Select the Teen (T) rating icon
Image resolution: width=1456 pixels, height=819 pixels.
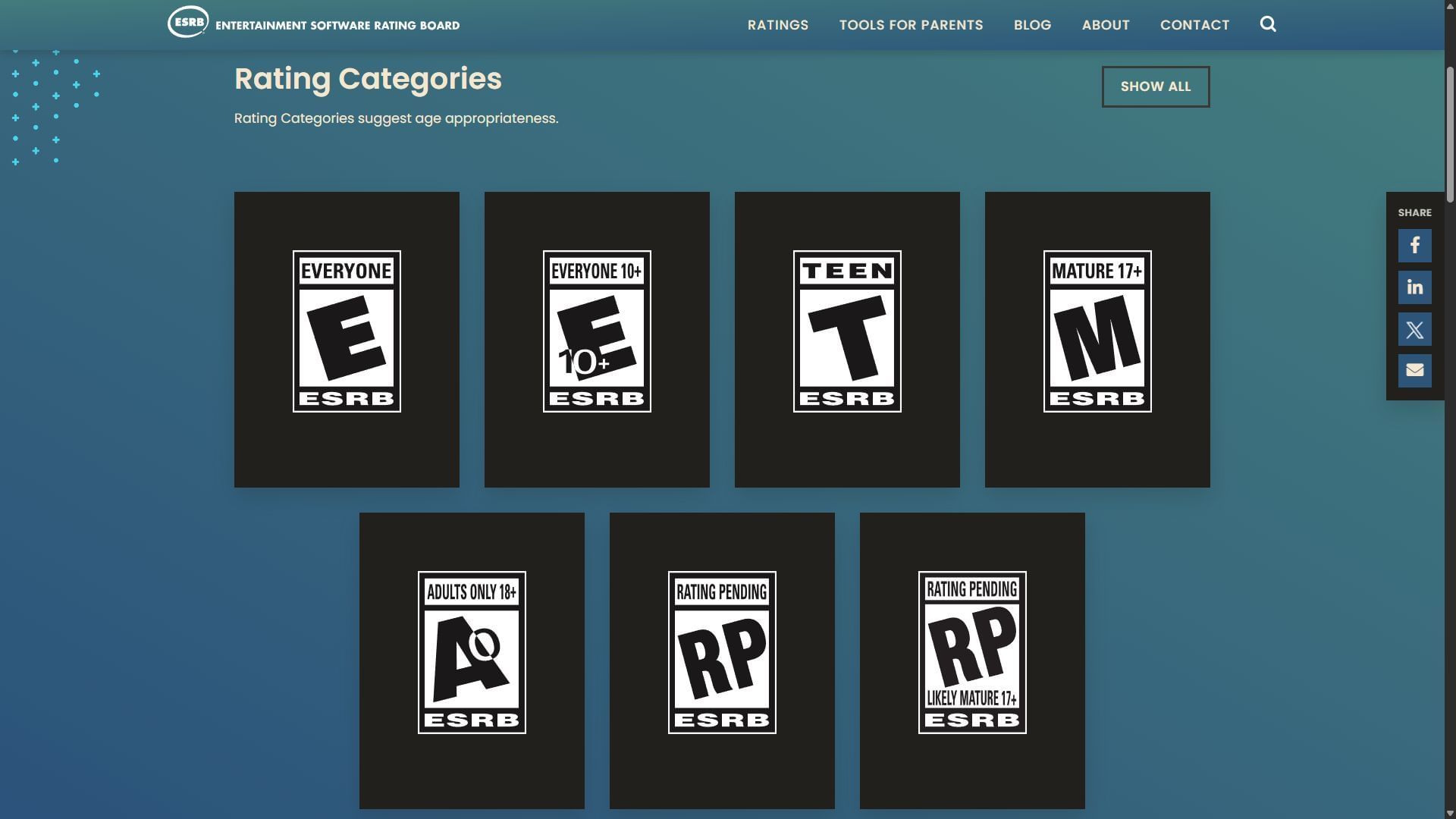pyautogui.click(x=847, y=331)
